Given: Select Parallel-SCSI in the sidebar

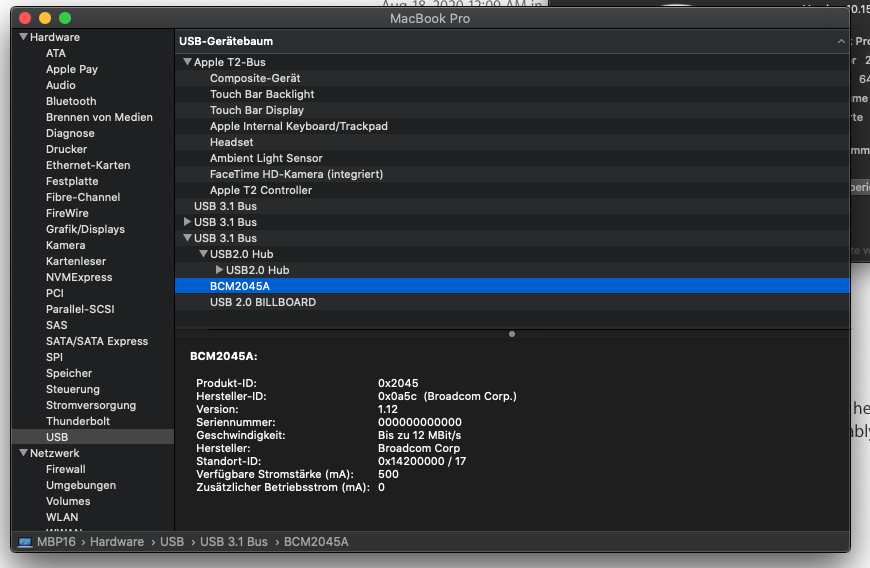Looking at the screenshot, I should [x=80, y=310].
